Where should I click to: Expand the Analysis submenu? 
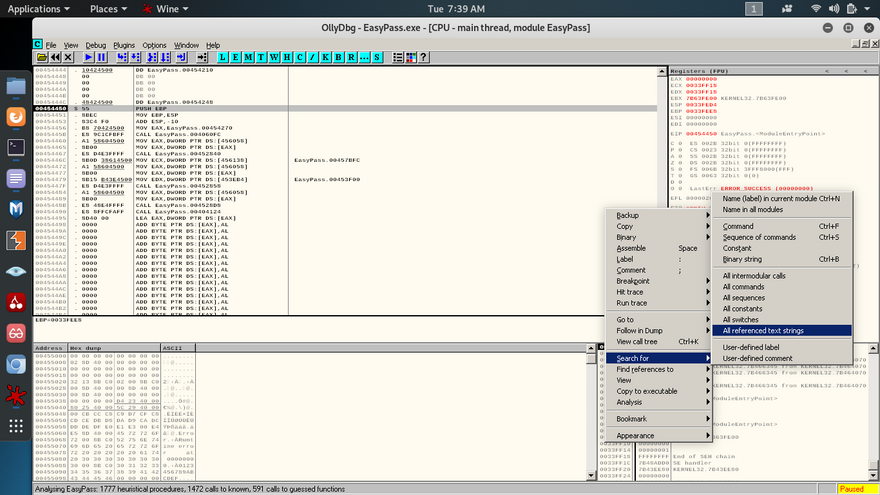click(659, 402)
